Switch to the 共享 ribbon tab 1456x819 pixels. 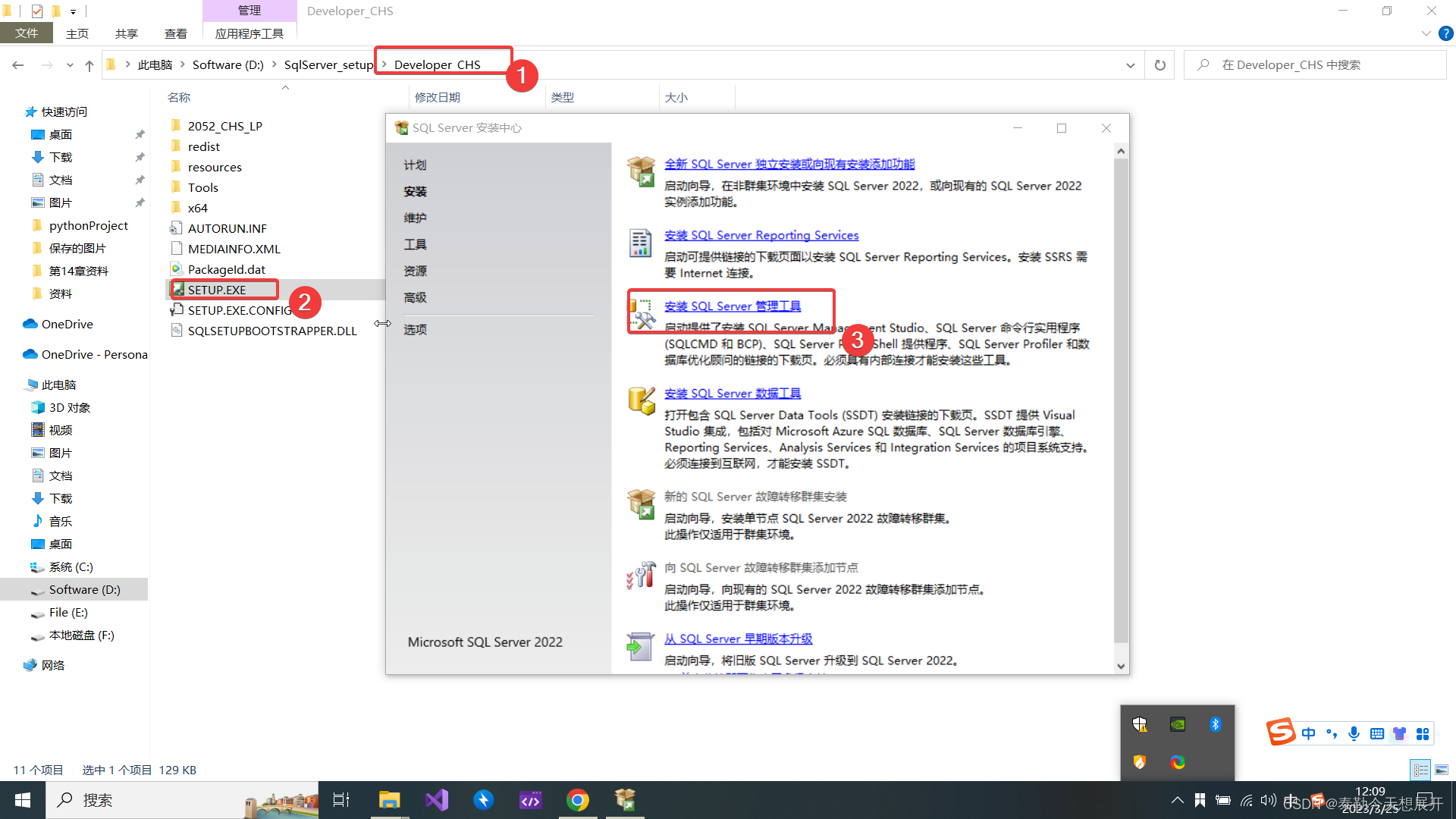127,33
